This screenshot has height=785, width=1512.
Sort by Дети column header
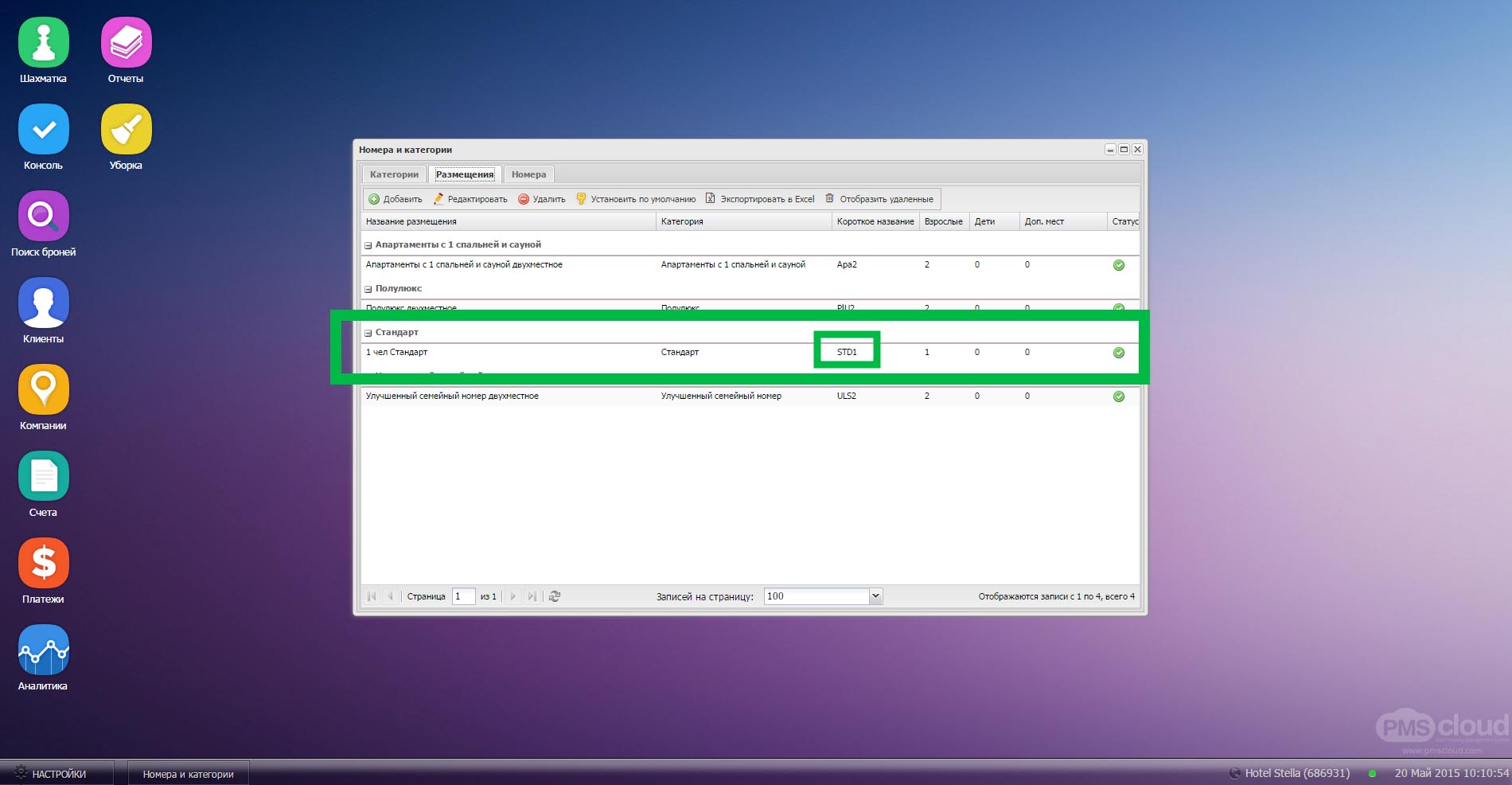(x=995, y=221)
